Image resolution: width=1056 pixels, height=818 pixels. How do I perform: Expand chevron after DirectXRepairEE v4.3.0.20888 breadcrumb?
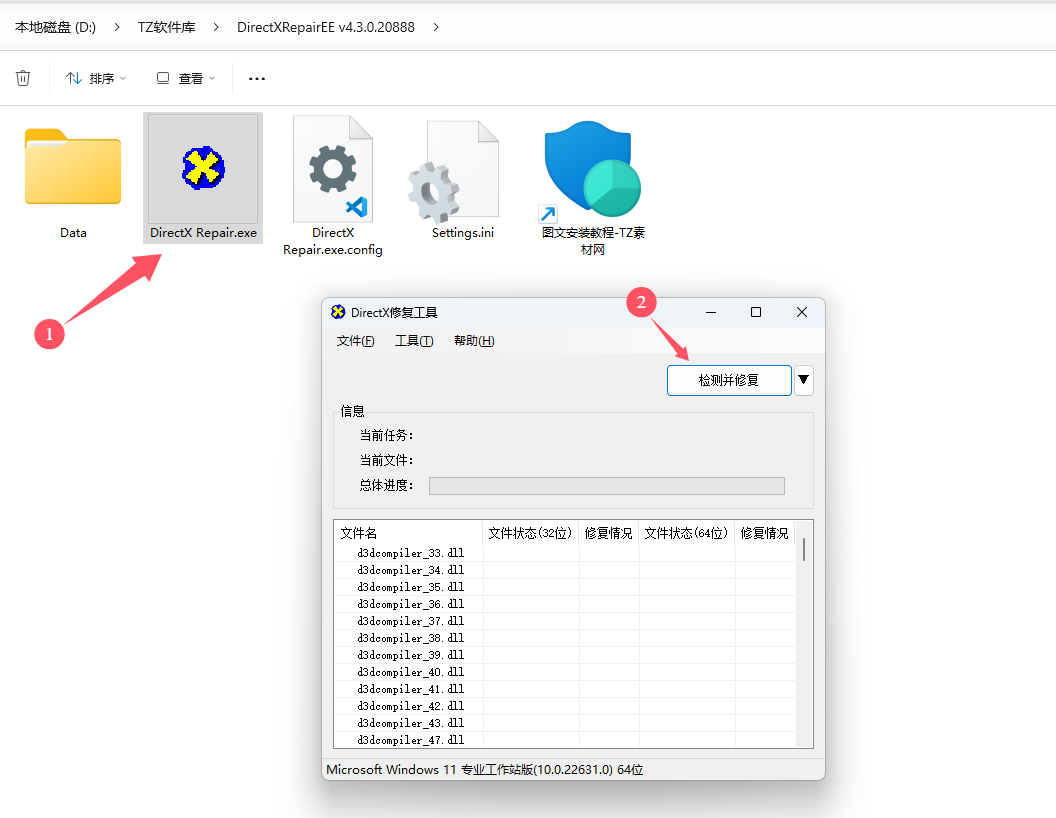coord(436,27)
